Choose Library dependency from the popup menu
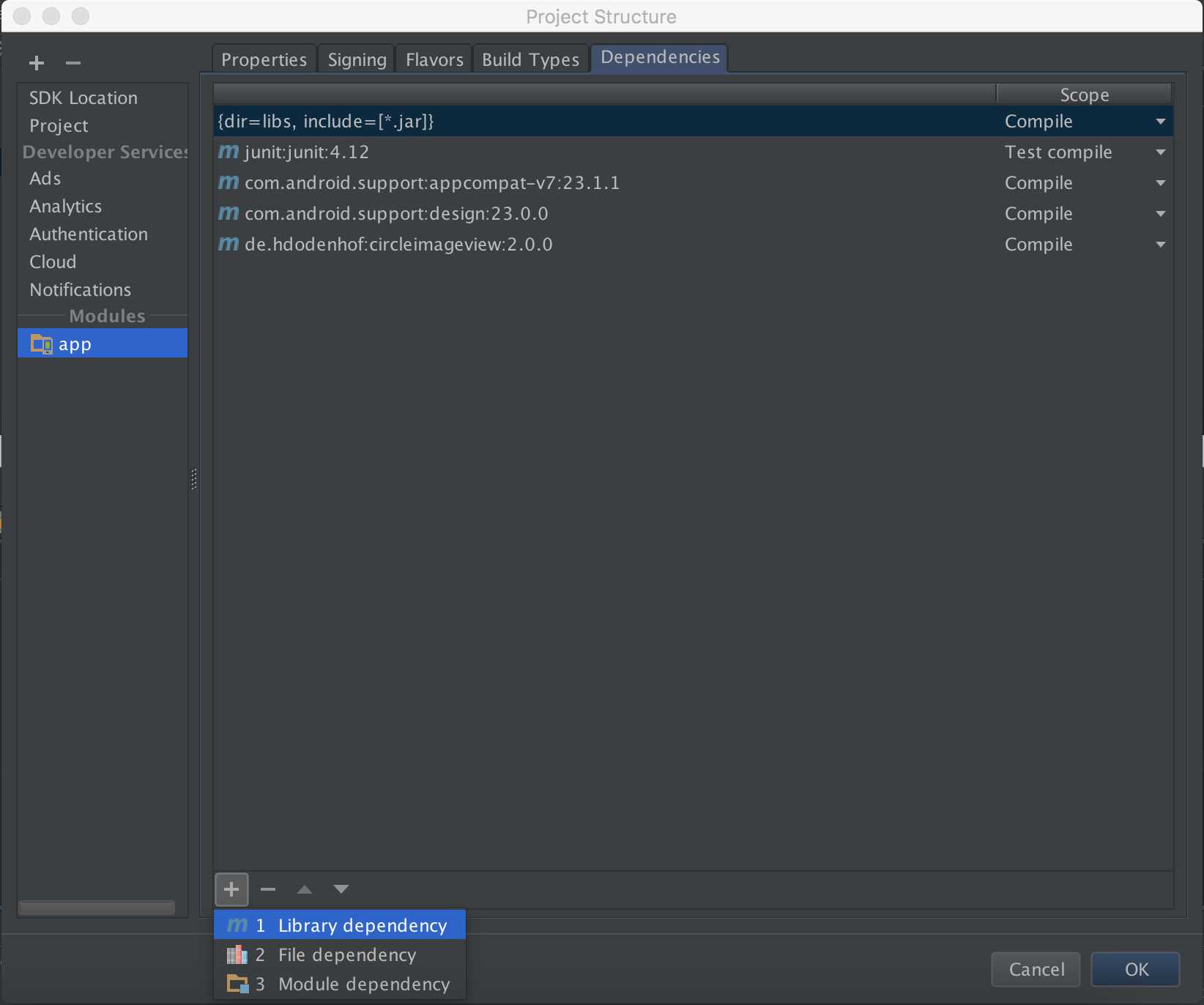The height and width of the screenshot is (1005, 1204). (x=340, y=925)
